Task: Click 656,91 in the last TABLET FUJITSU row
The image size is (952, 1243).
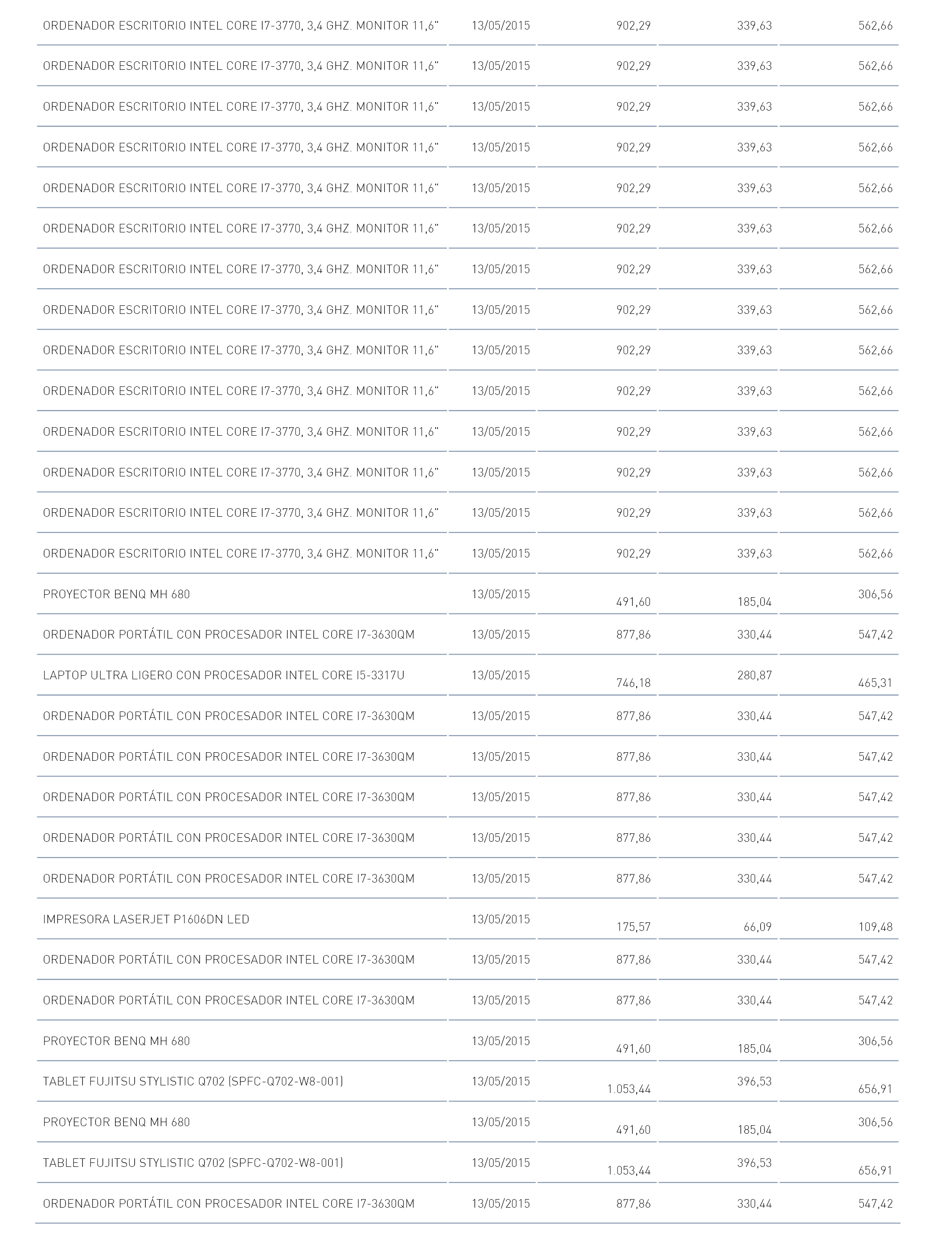Action: pos(875,1171)
